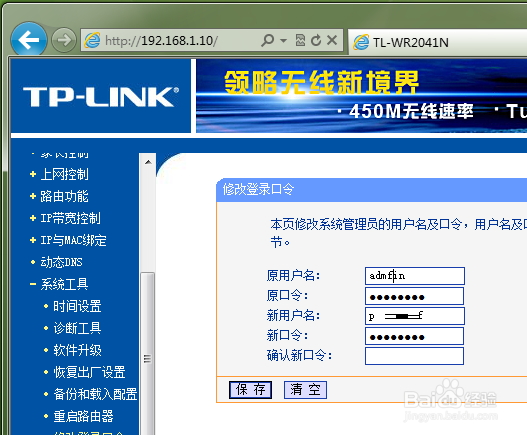Open the address bar search dropdown arrow
The height and width of the screenshot is (435, 527).
pos(283,41)
